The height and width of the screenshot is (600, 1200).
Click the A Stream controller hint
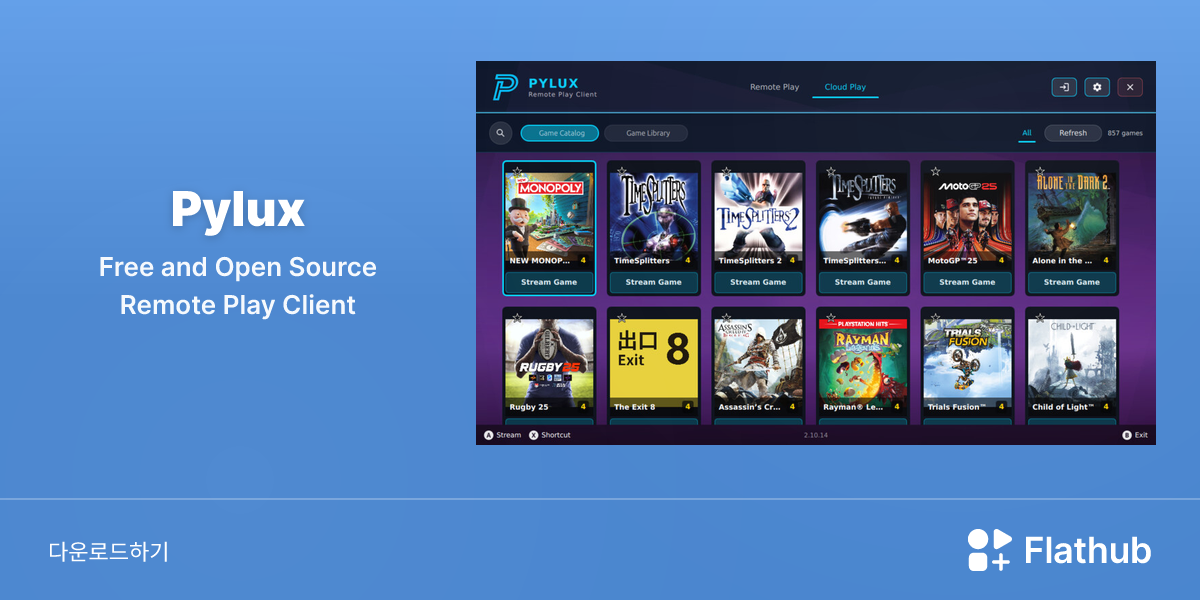click(x=503, y=435)
